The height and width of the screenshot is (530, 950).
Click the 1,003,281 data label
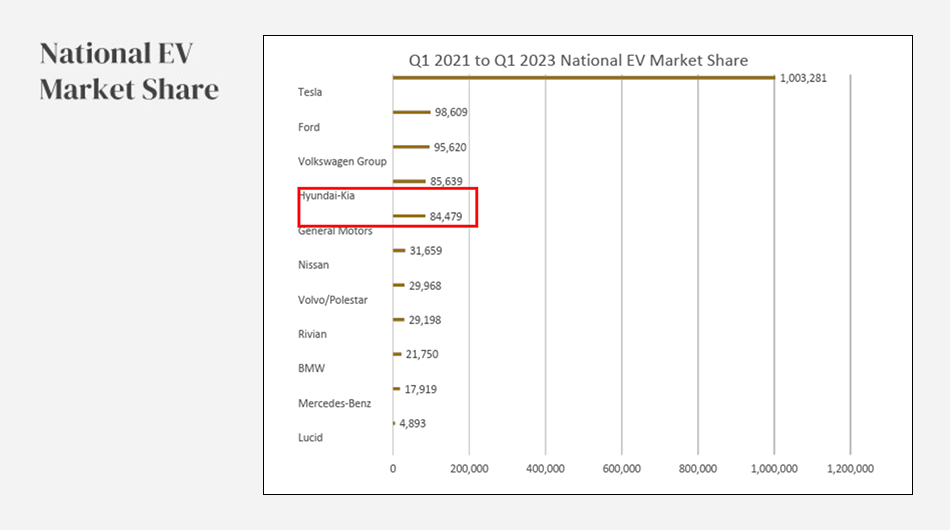tap(803, 78)
